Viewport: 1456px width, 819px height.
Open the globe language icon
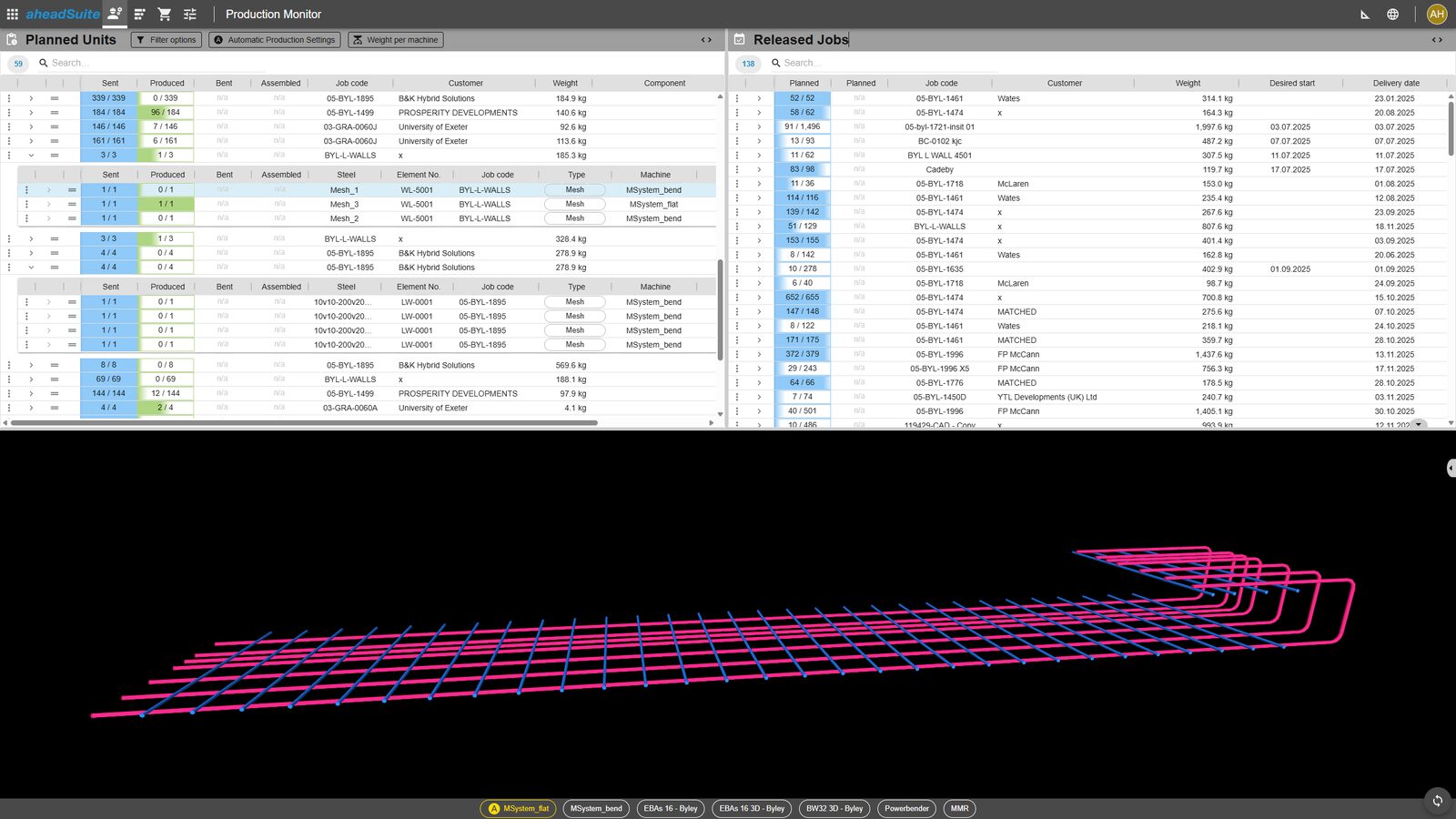(x=1392, y=14)
